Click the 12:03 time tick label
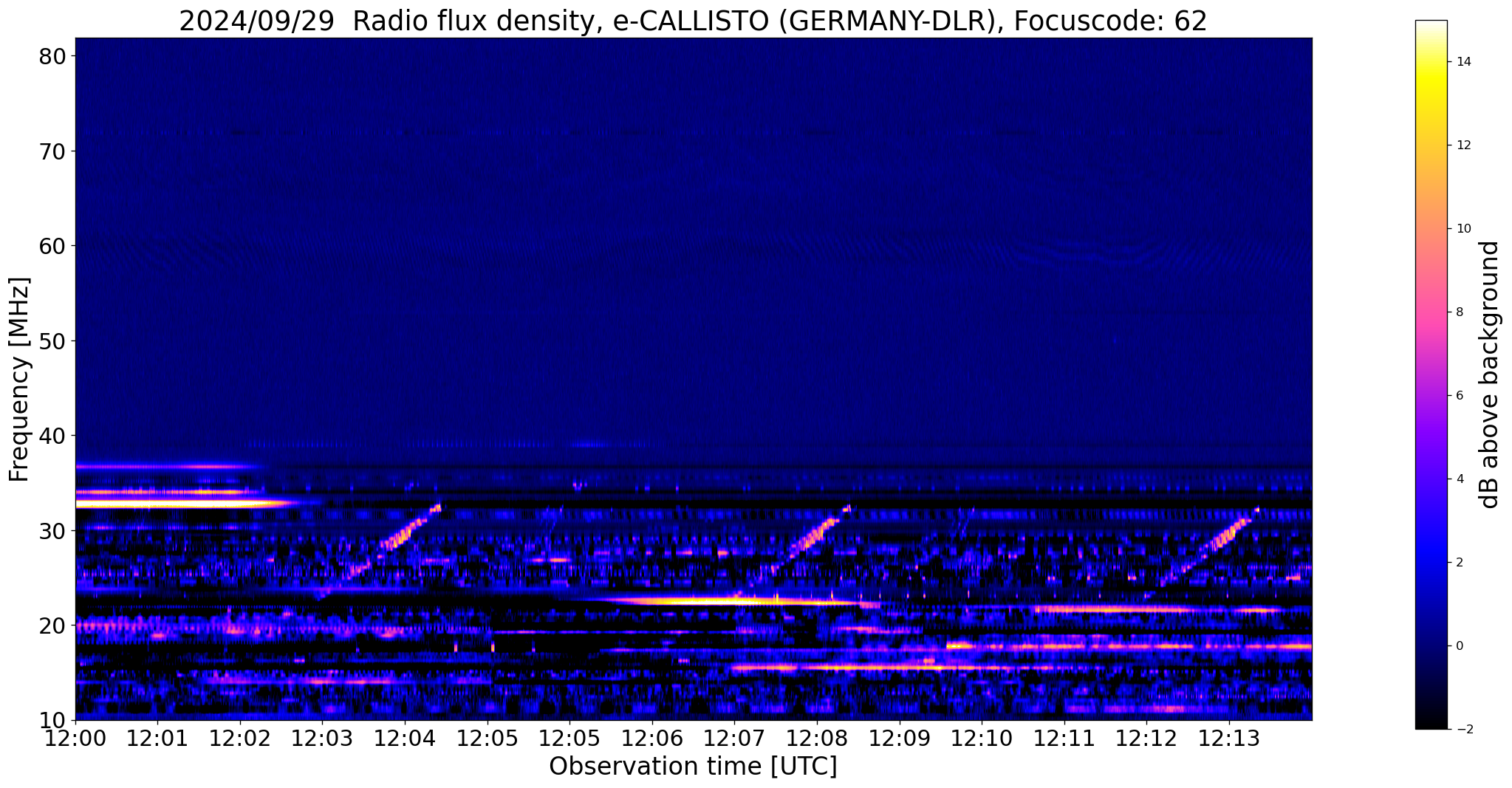Viewport: 1512px width, 788px height. [x=322, y=738]
